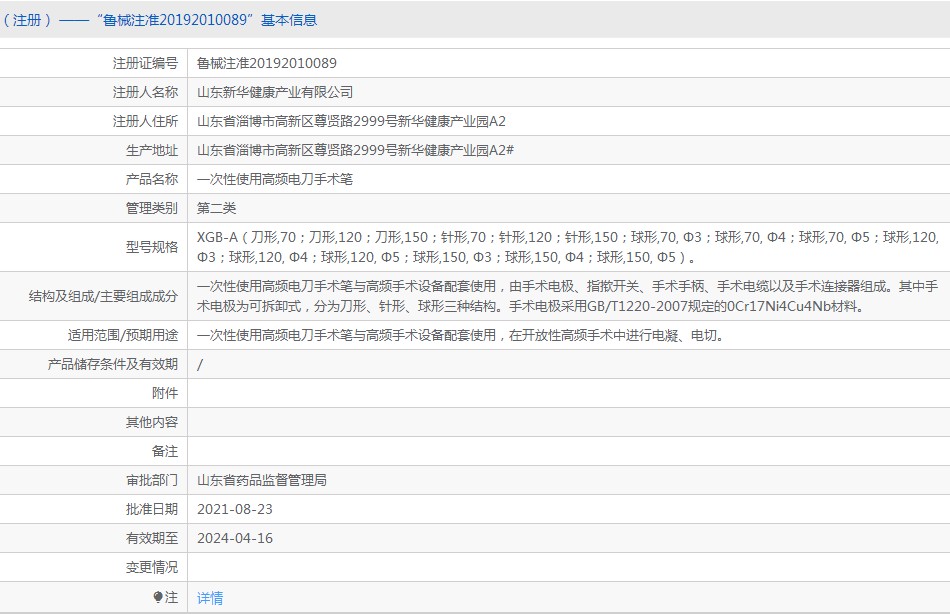
Task: Click the 产品储存条件及有效期 label
Action: 113,364
